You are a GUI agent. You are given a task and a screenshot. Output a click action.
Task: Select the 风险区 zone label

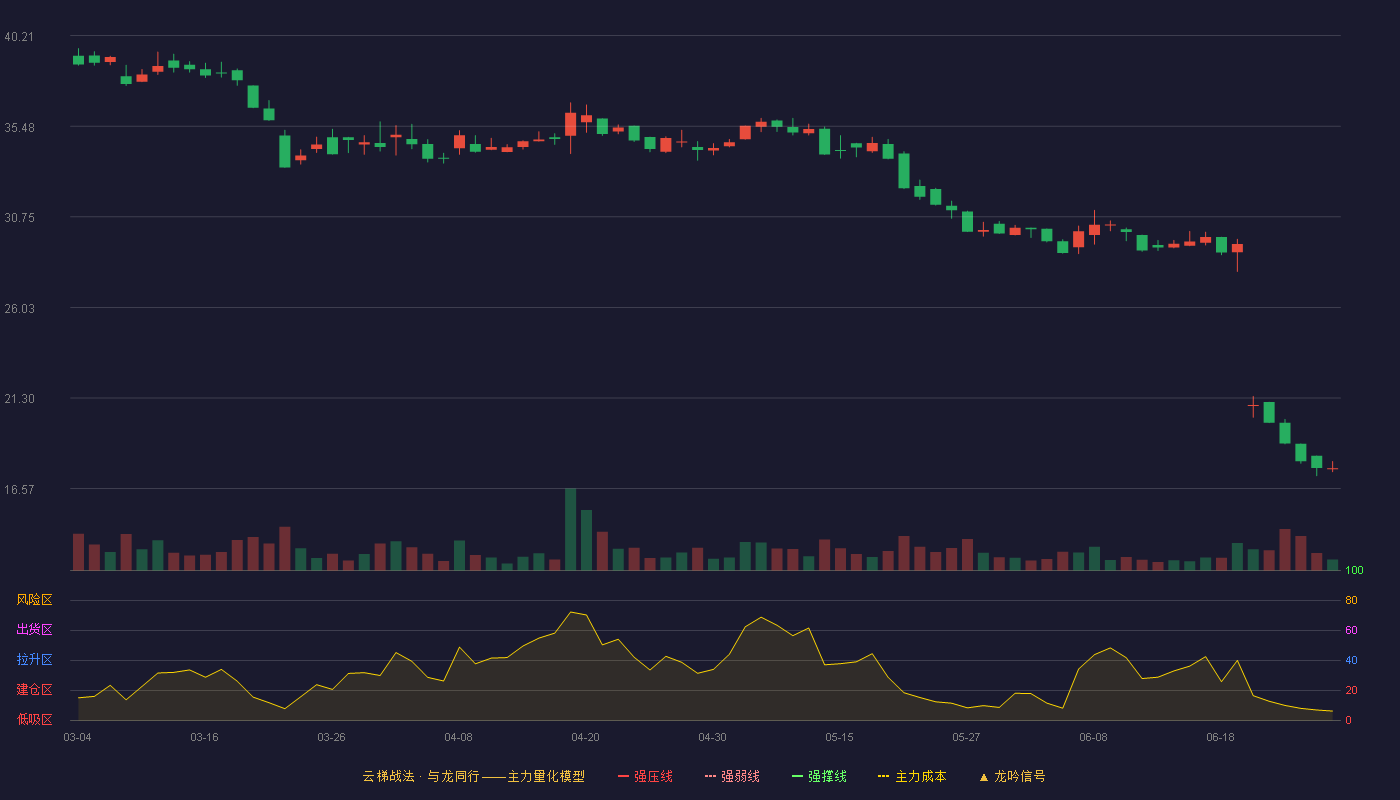tap(34, 600)
